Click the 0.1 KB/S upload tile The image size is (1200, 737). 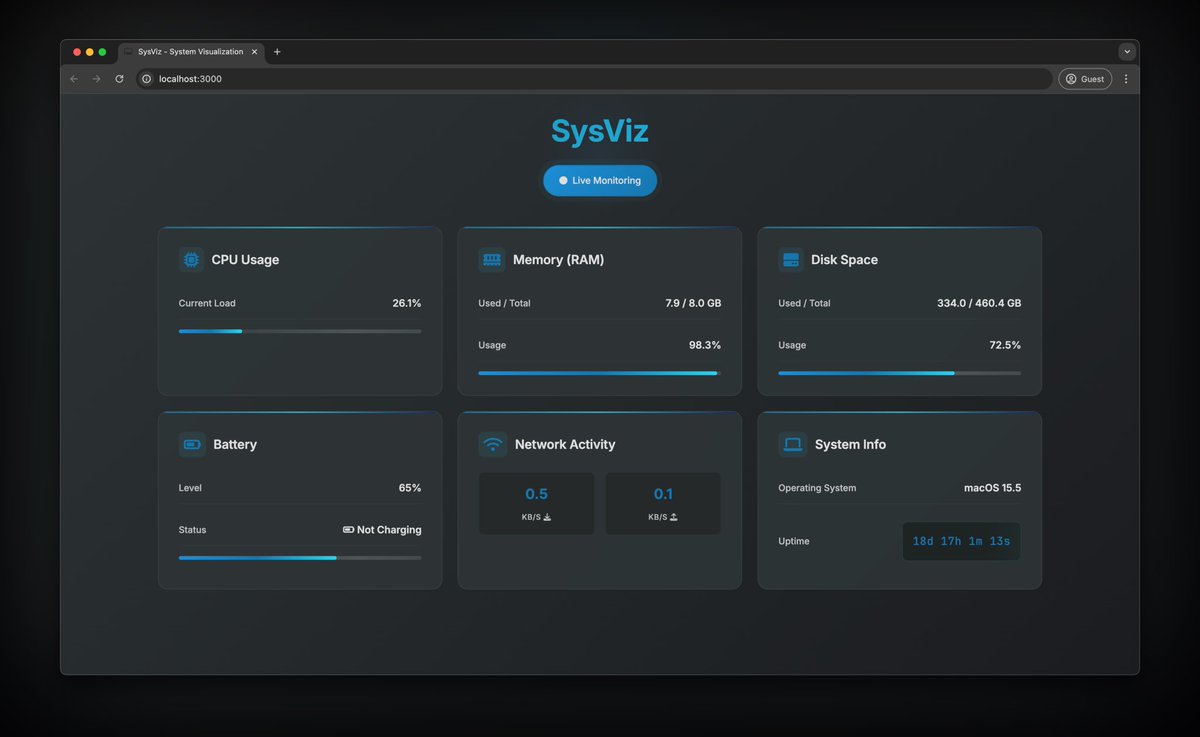coord(663,504)
